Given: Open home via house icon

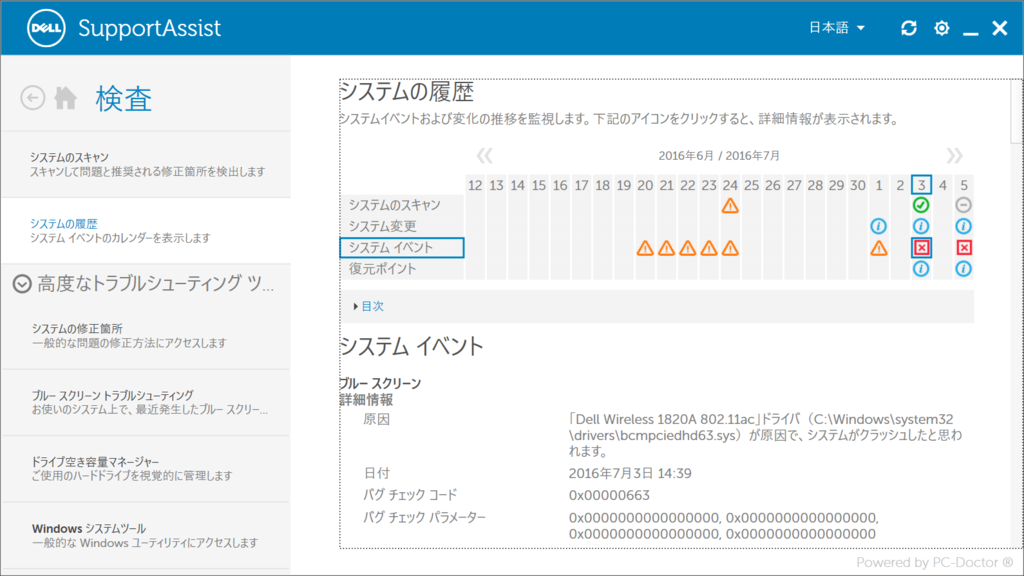Looking at the screenshot, I should pos(65,98).
